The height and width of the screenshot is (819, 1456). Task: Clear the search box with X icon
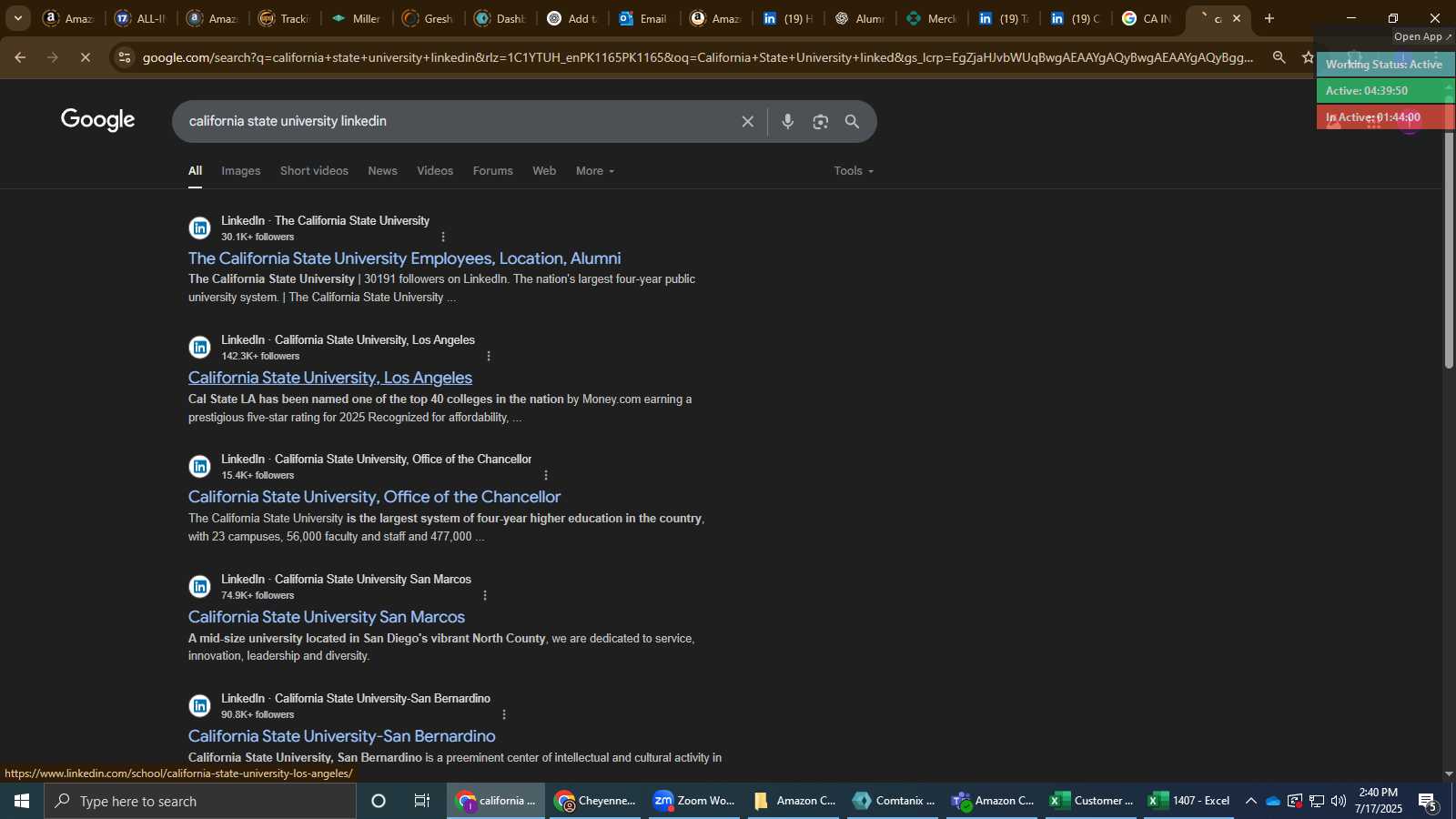[747, 121]
